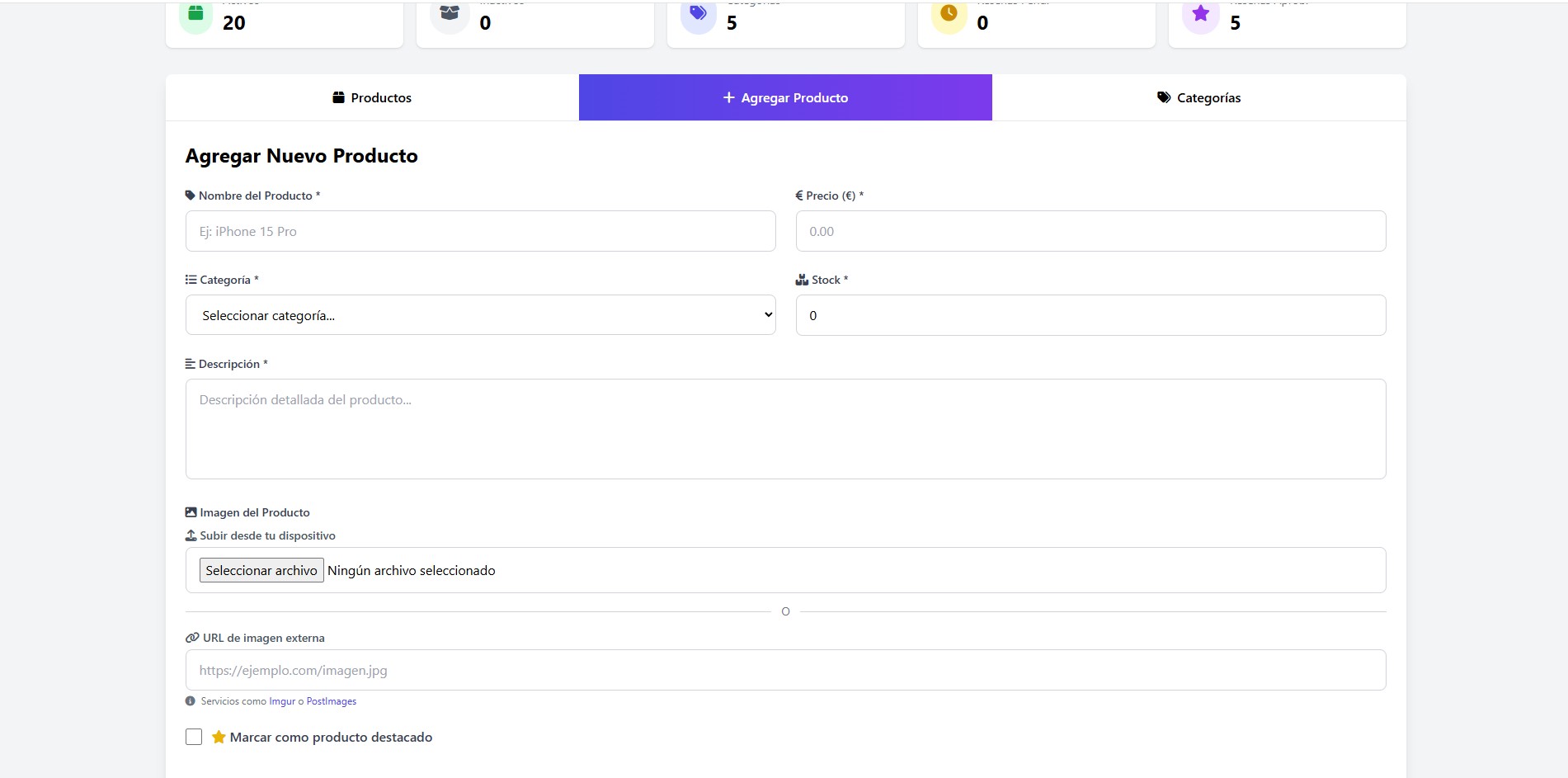Click the blue Categorías tag icon
The height and width of the screenshot is (778, 1568).
[x=699, y=14]
